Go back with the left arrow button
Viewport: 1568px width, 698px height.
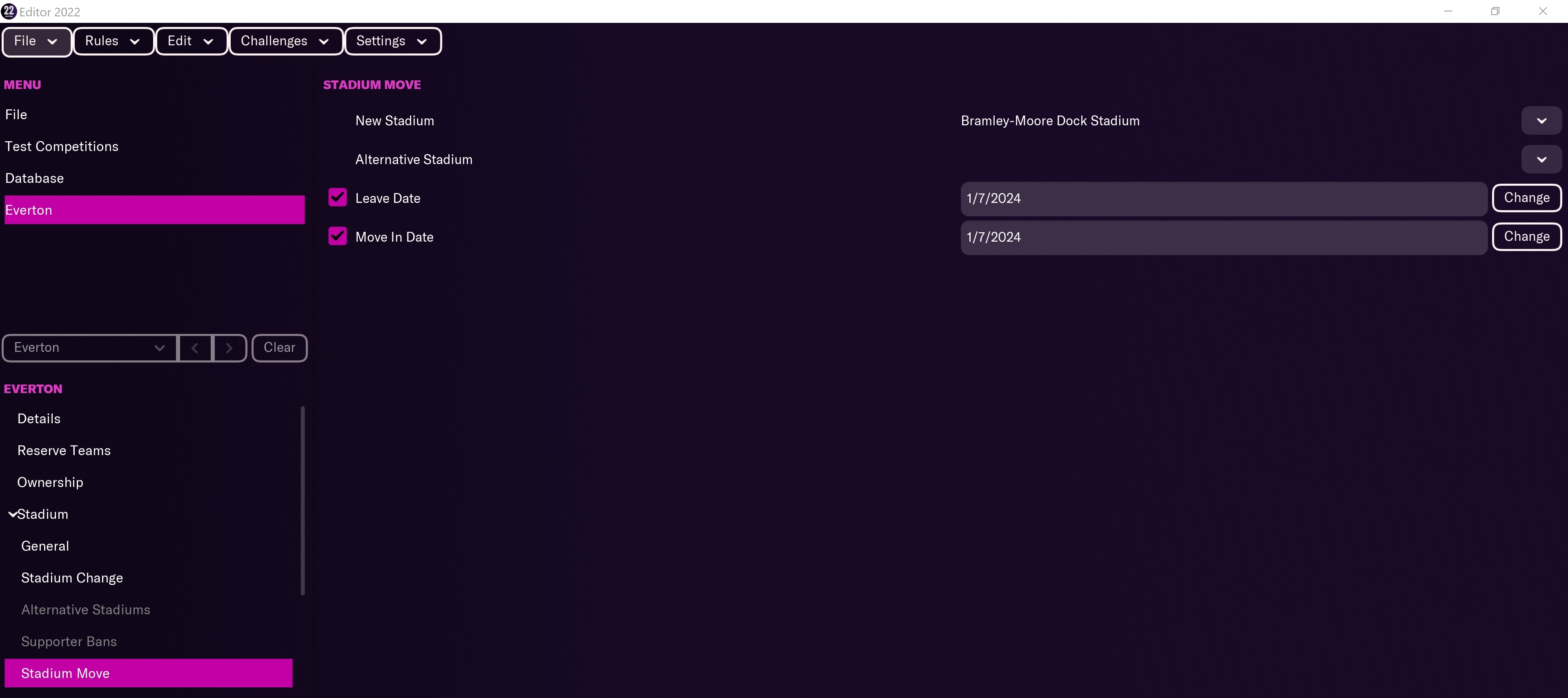tap(195, 348)
